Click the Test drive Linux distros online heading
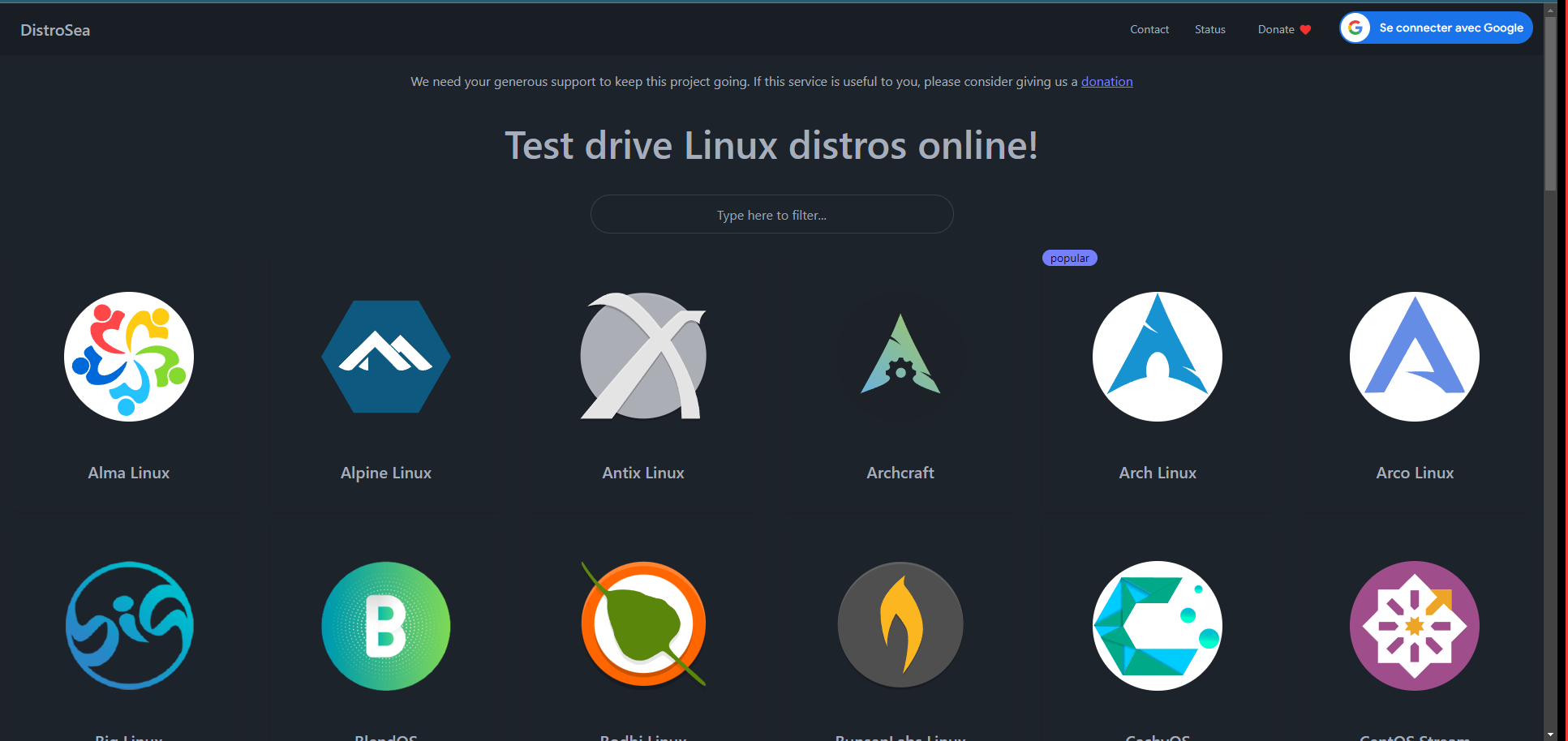The height and width of the screenshot is (741, 1568). (771, 146)
